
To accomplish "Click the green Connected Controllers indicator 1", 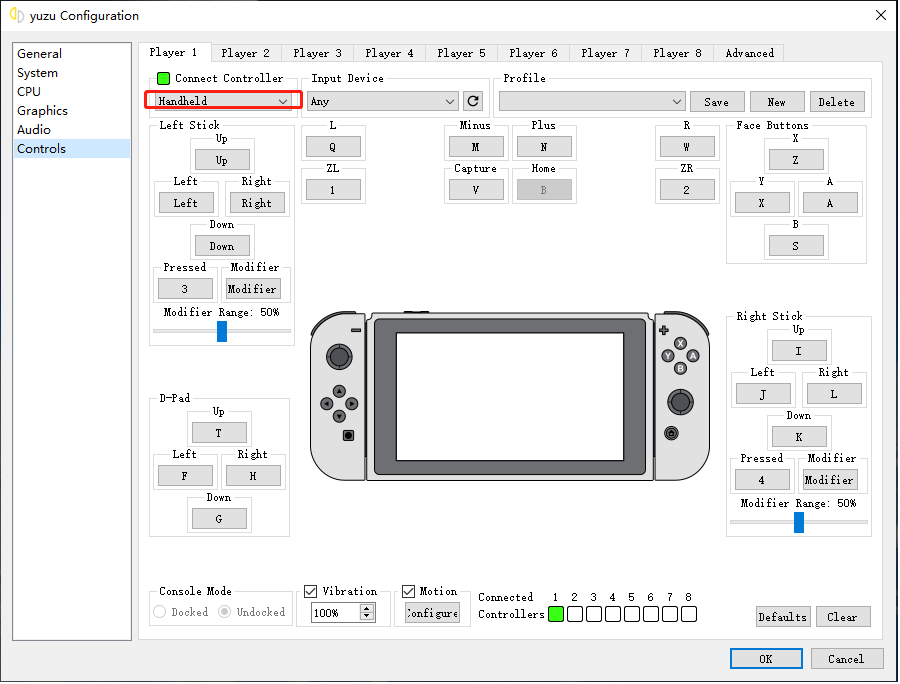I will point(556,614).
